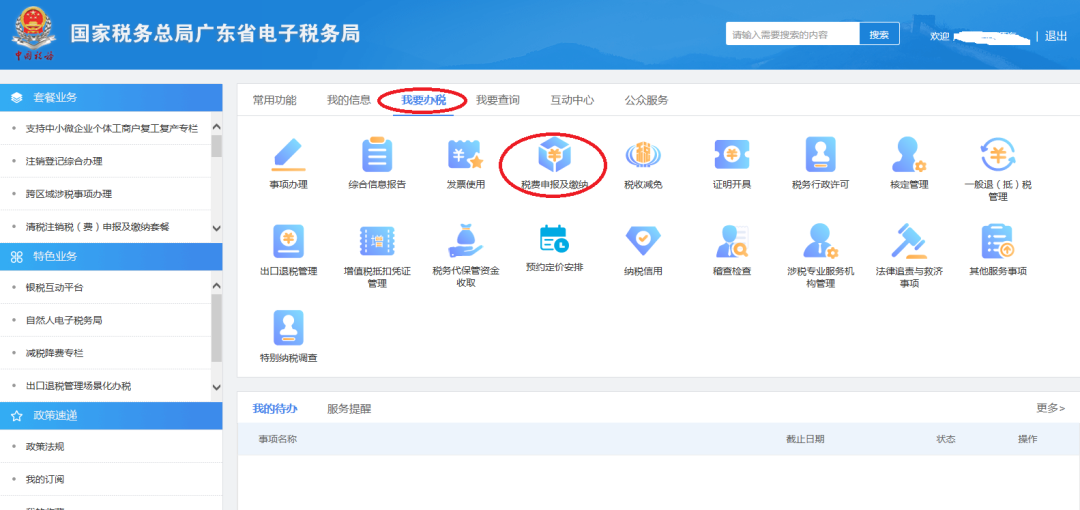Click the 截止日期 column header

point(805,439)
